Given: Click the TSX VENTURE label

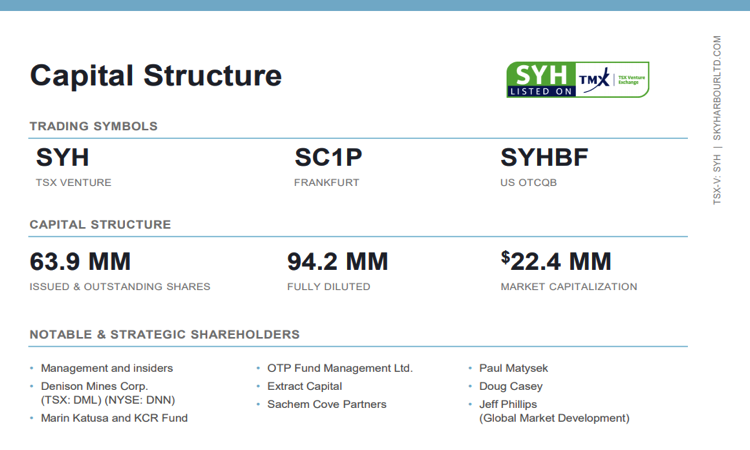Looking at the screenshot, I should 74,183.
